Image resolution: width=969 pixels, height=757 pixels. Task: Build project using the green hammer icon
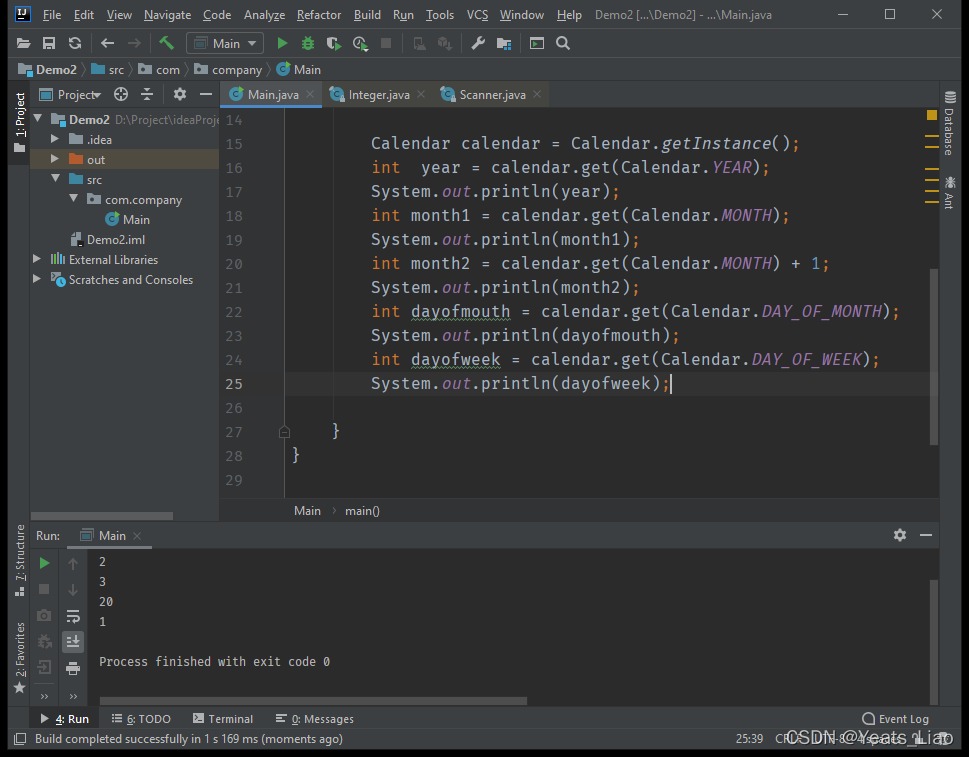(166, 43)
